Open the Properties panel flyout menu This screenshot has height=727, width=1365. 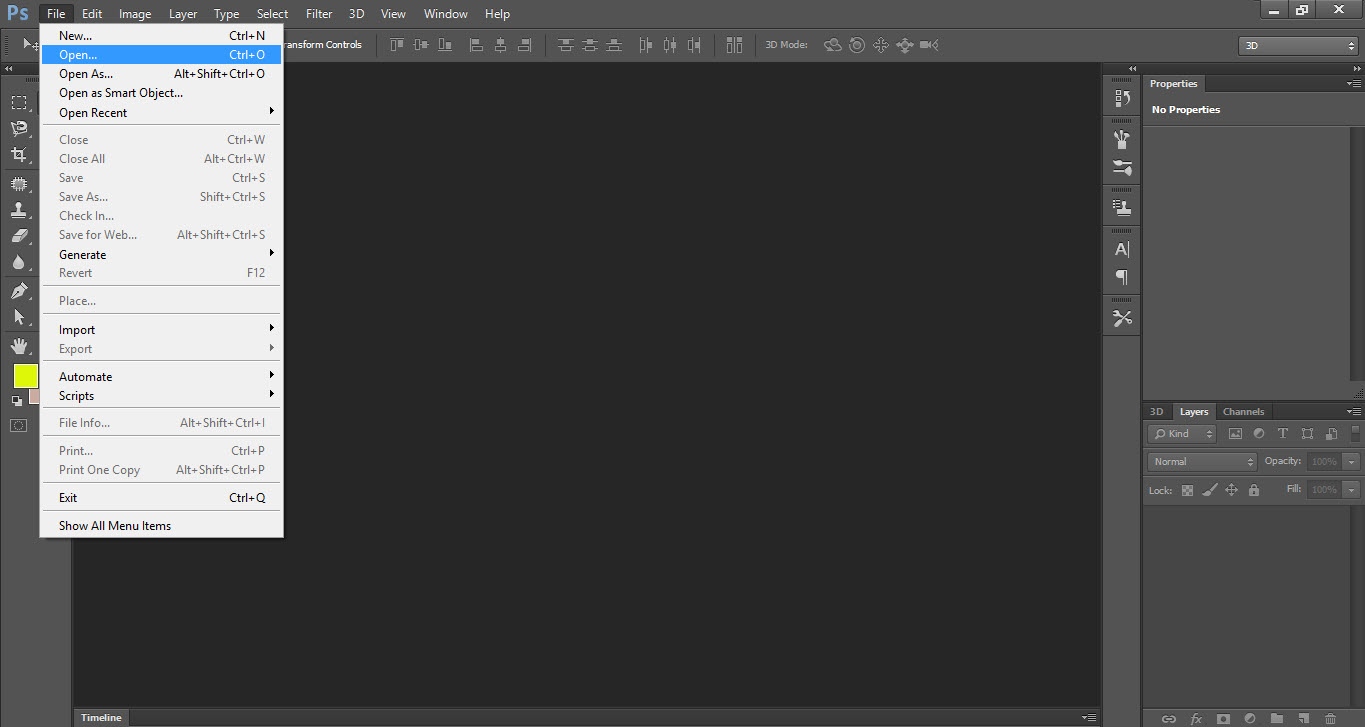click(x=1354, y=84)
